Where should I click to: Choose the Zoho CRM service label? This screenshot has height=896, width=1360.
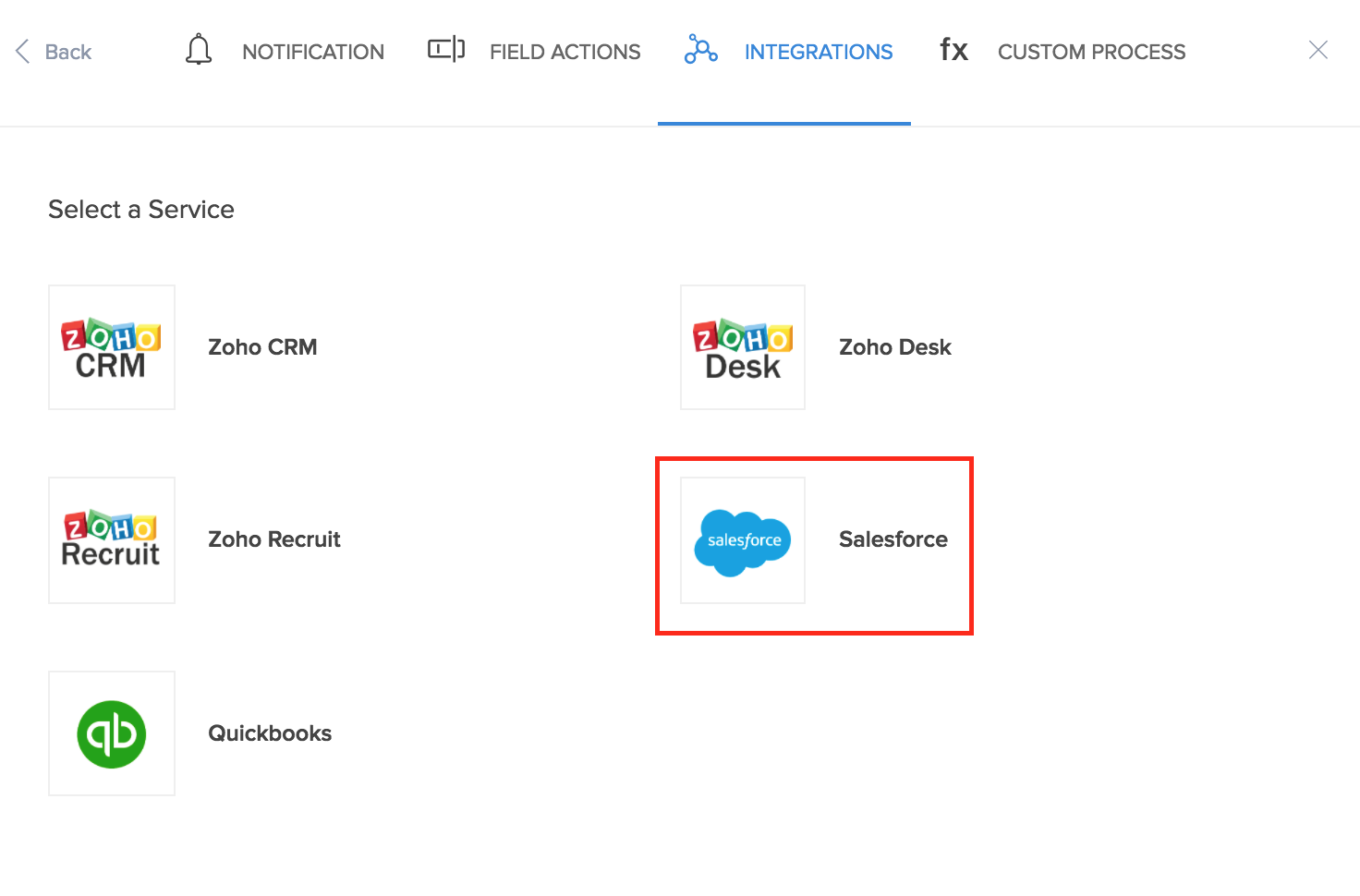262,347
